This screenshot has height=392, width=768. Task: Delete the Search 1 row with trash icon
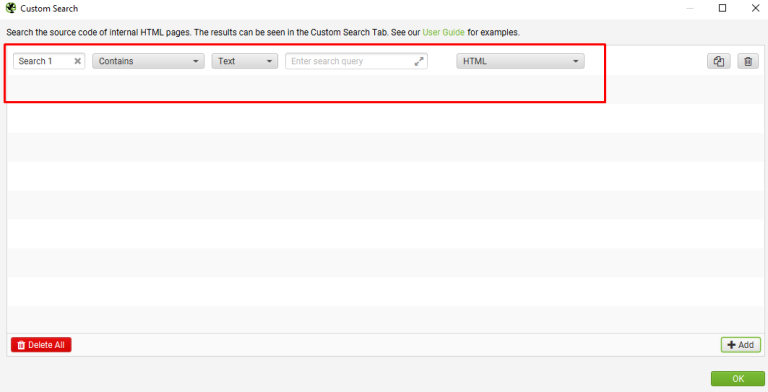(748, 61)
